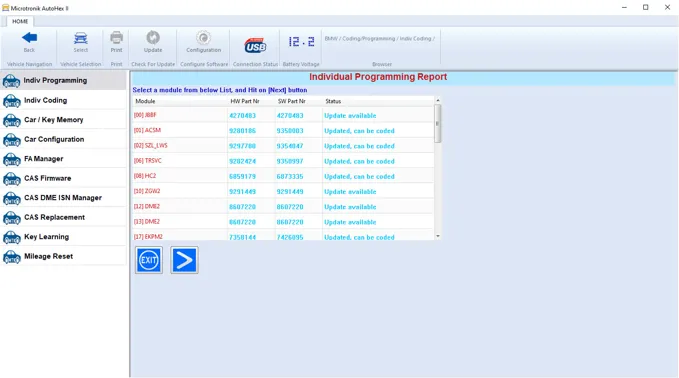Select the [17] EKPM2 module row
Screen dimensions: 679x378
pos(283,235)
